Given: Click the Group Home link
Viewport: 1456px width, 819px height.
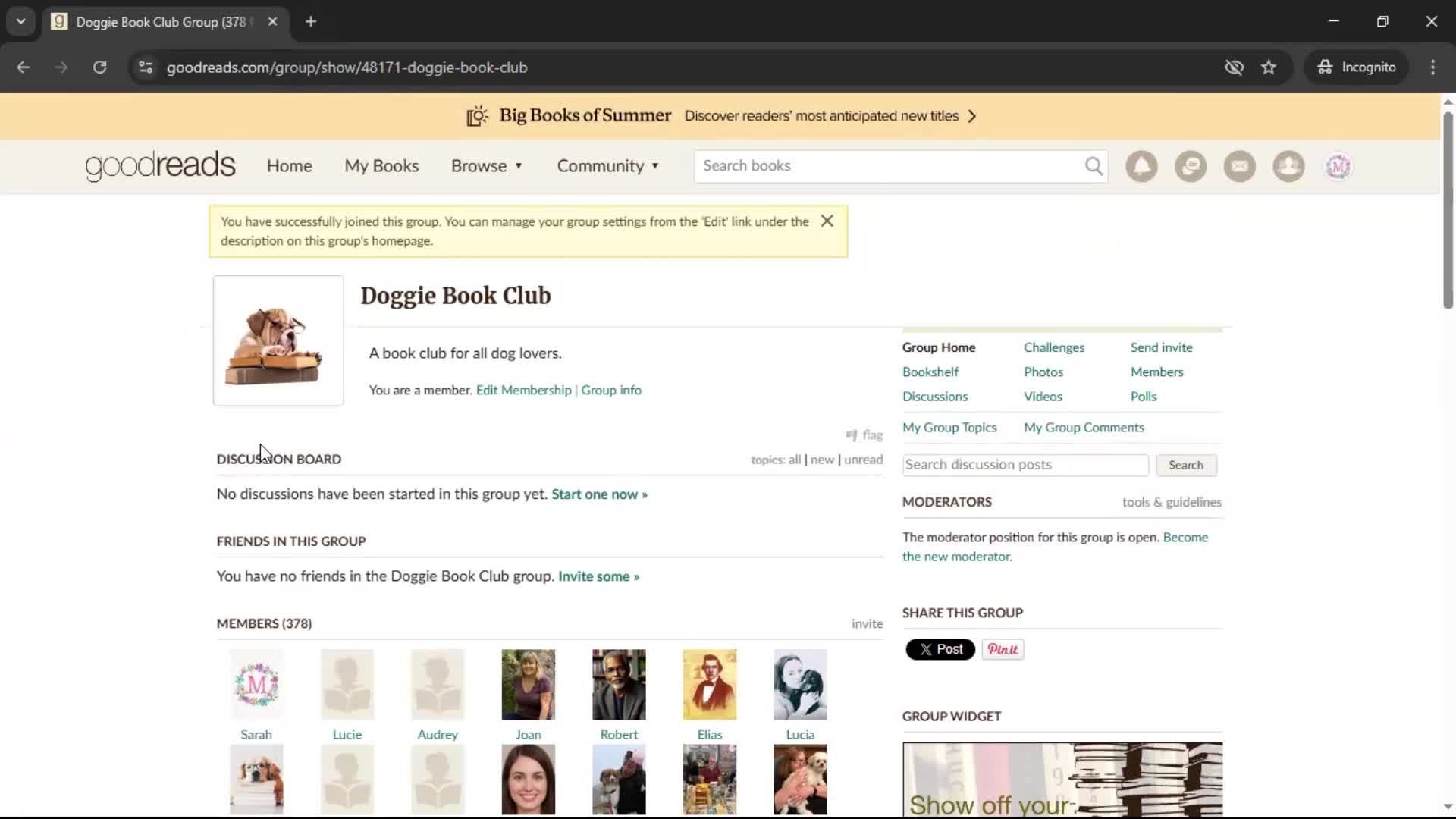Looking at the screenshot, I should point(938,347).
